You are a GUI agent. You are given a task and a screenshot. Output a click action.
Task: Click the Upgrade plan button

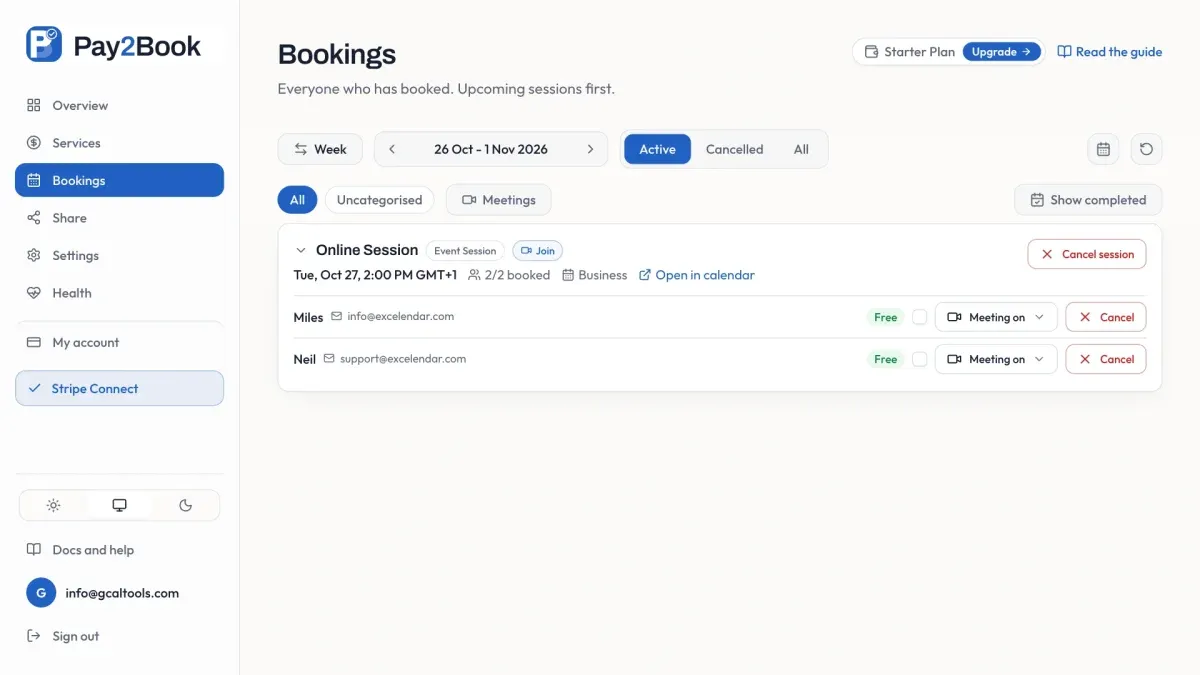pyautogui.click(x=1001, y=52)
